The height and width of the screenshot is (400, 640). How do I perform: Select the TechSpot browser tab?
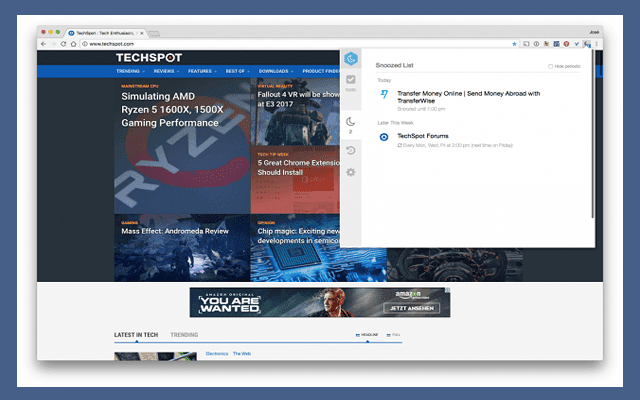pos(106,33)
